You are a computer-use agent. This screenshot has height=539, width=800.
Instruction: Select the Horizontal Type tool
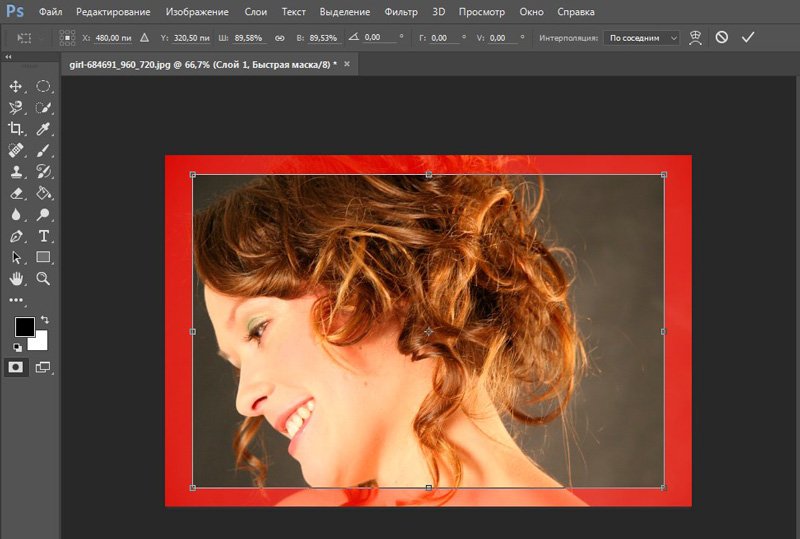coord(43,236)
